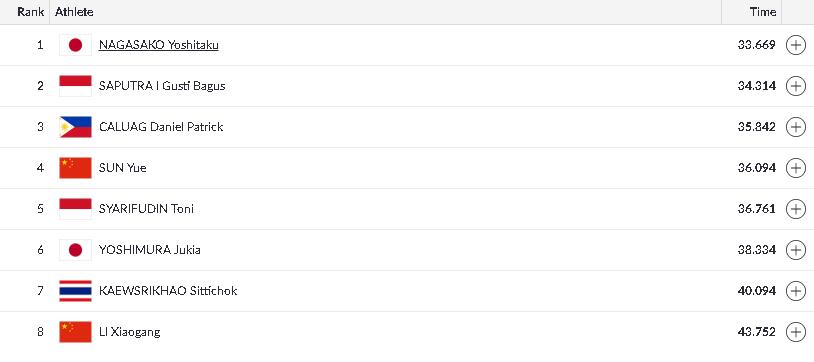The width and height of the screenshot is (814, 362).
Task: Expand plus icon for SAPUTRA I Gusti Bagus
Action: click(x=796, y=86)
